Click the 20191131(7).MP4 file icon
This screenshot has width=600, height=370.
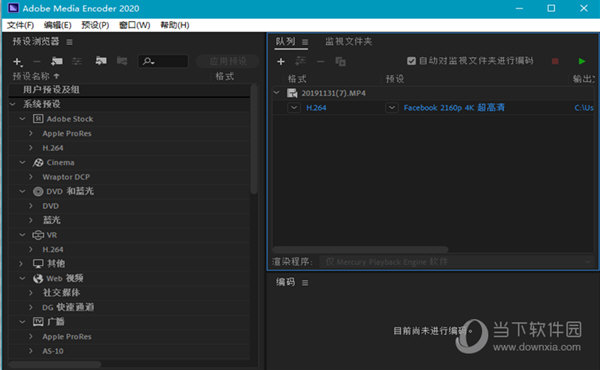pyautogui.click(x=292, y=93)
